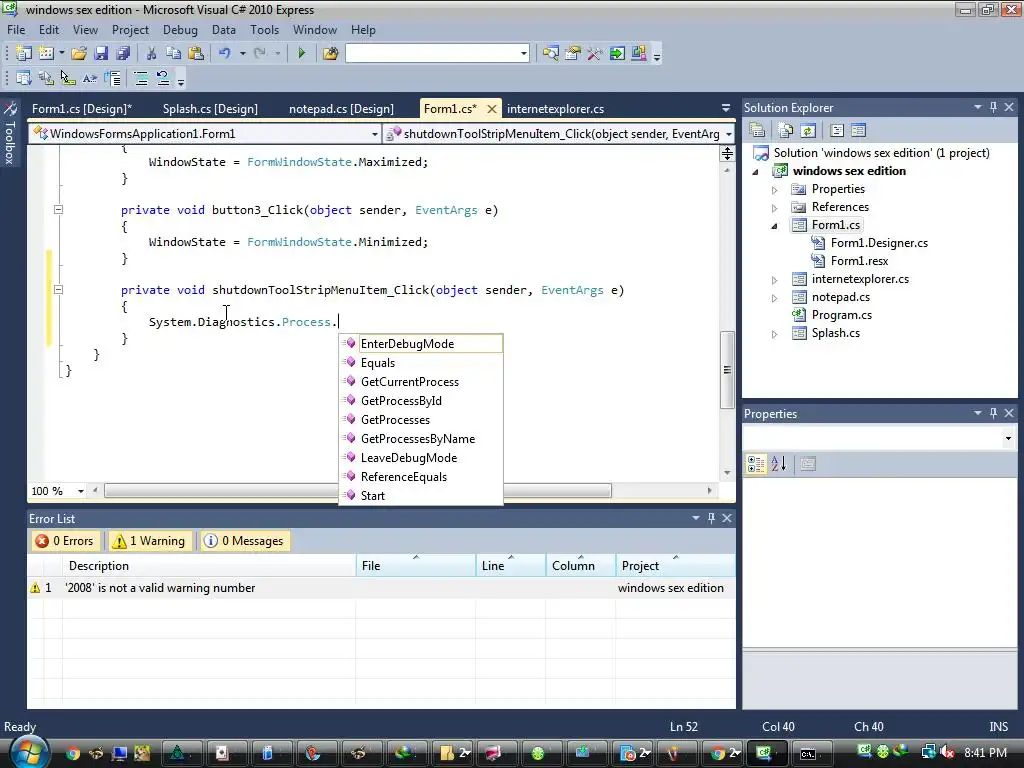Image resolution: width=1024 pixels, height=768 pixels.
Task: Toggle auto-hide pin on Solution Explorer
Action: [993, 107]
